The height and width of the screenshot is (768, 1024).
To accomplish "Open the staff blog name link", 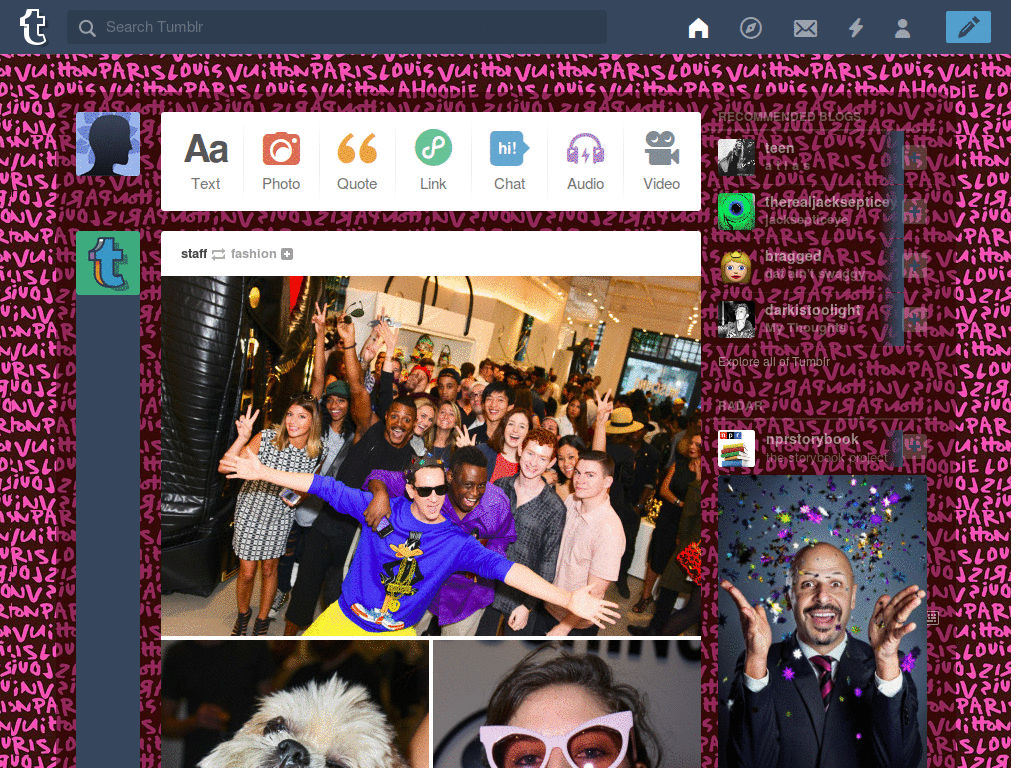I will pyautogui.click(x=194, y=253).
